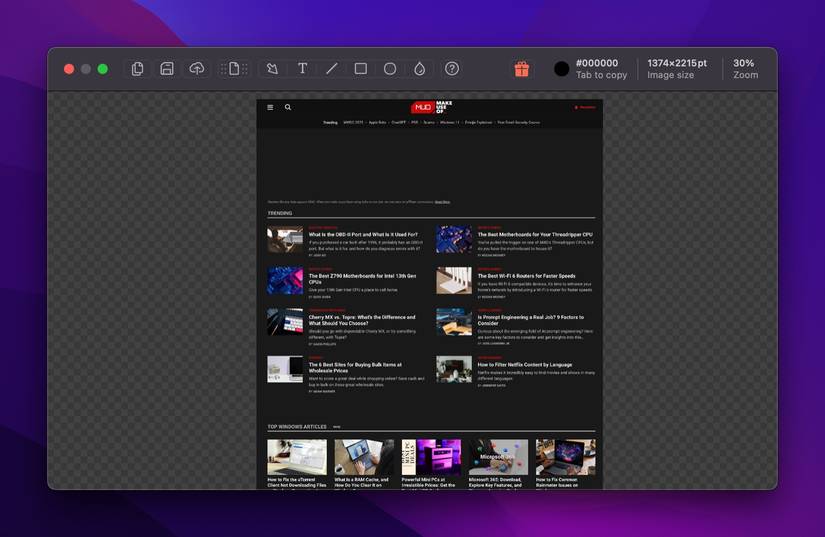Screen dimensions: 825x537
Task: Click the Wi-Fi 6 Routers article thumbnail
Action: click(454, 280)
